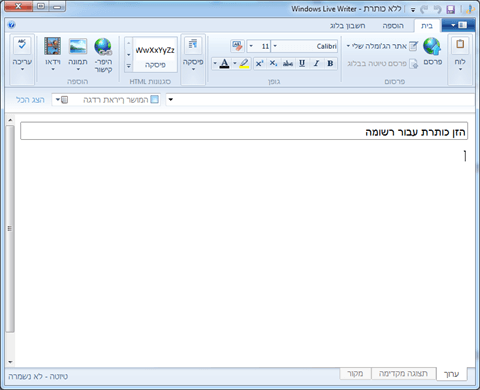The height and width of the screenshot is (390, 480).
Task: Open the categories dropdown arrow
Action: point(171,100)
